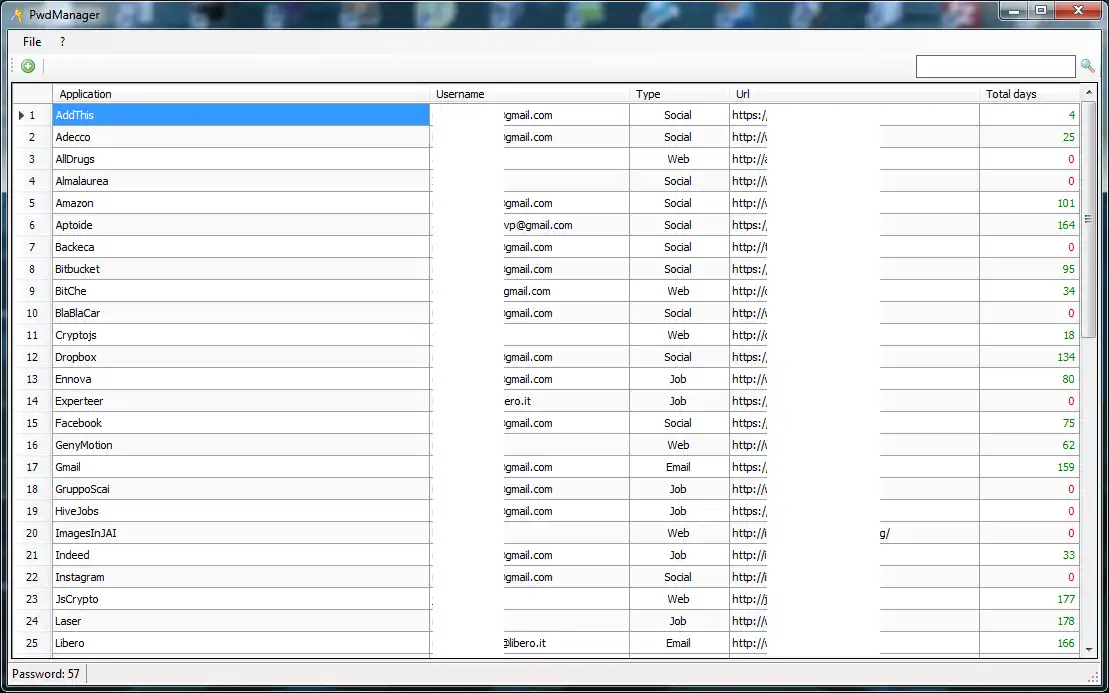1109x693 pixels.
Task: Click the Password: 57 status bar label
Action: click(x=46, y=674)
